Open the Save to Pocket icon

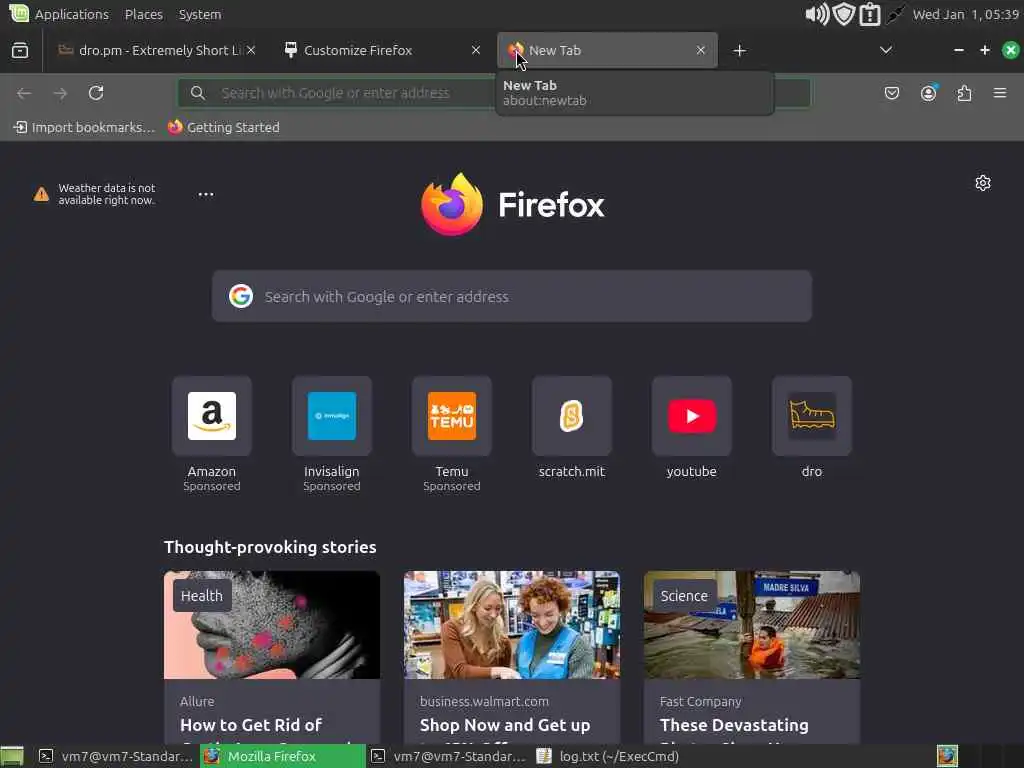891,93
